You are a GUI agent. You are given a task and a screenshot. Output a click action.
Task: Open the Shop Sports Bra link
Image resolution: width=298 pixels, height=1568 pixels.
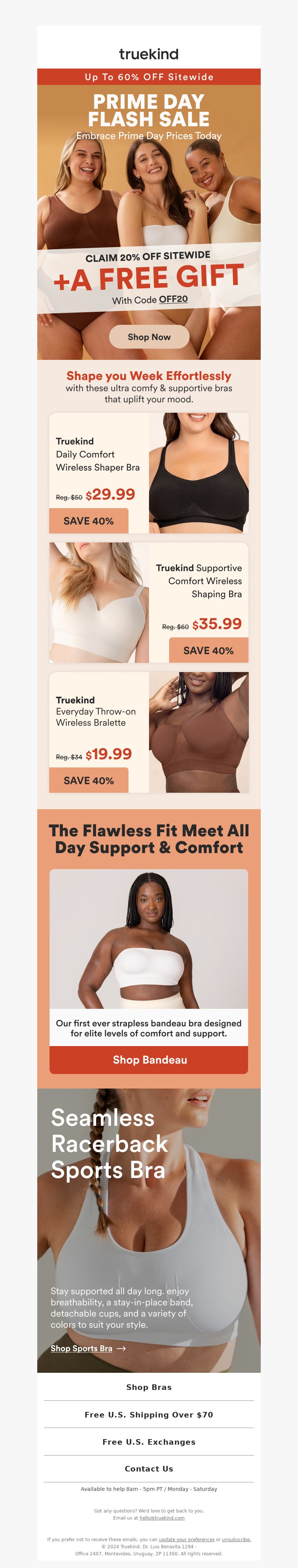pos(82,1348)
